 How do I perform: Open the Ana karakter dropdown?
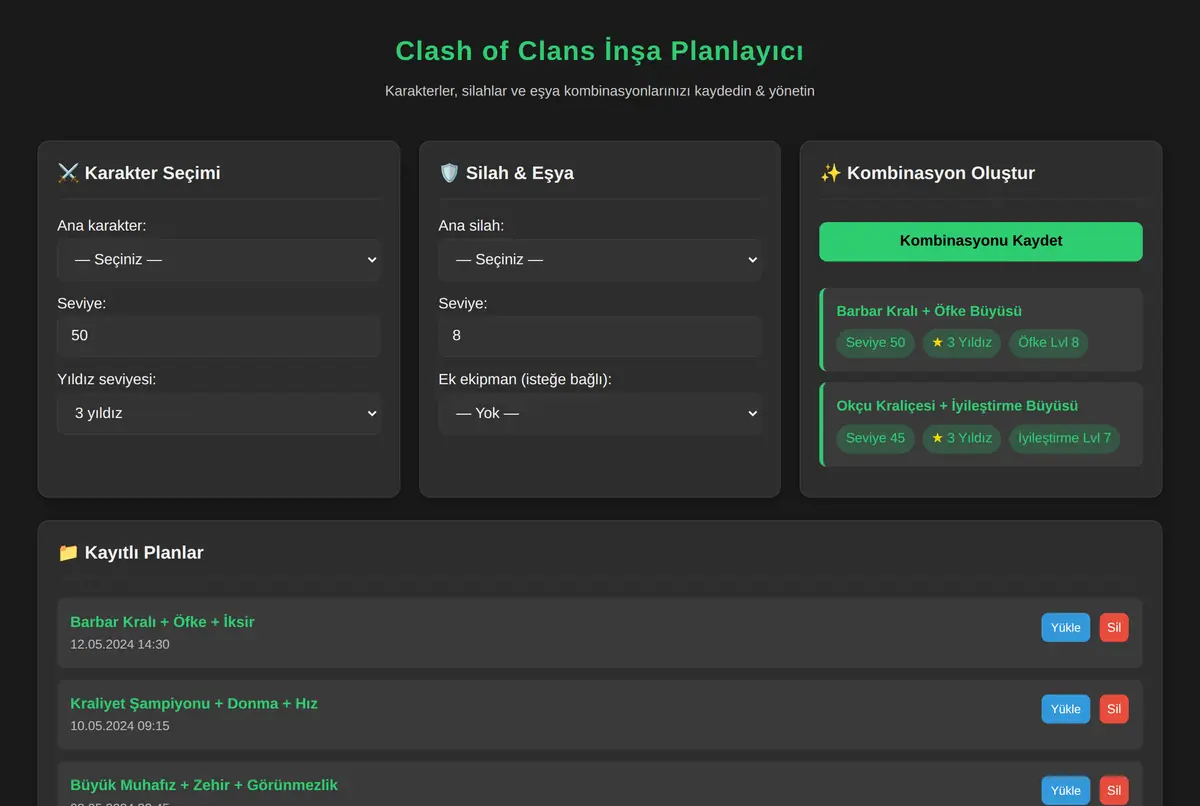(x=219, y=259)
